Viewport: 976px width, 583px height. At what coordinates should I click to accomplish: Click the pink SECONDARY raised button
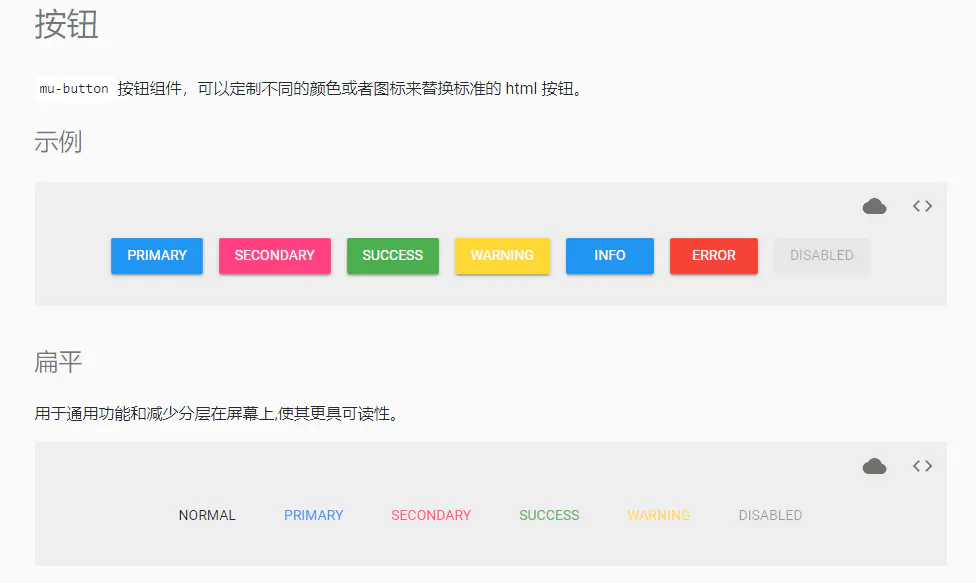click(274, 256)
